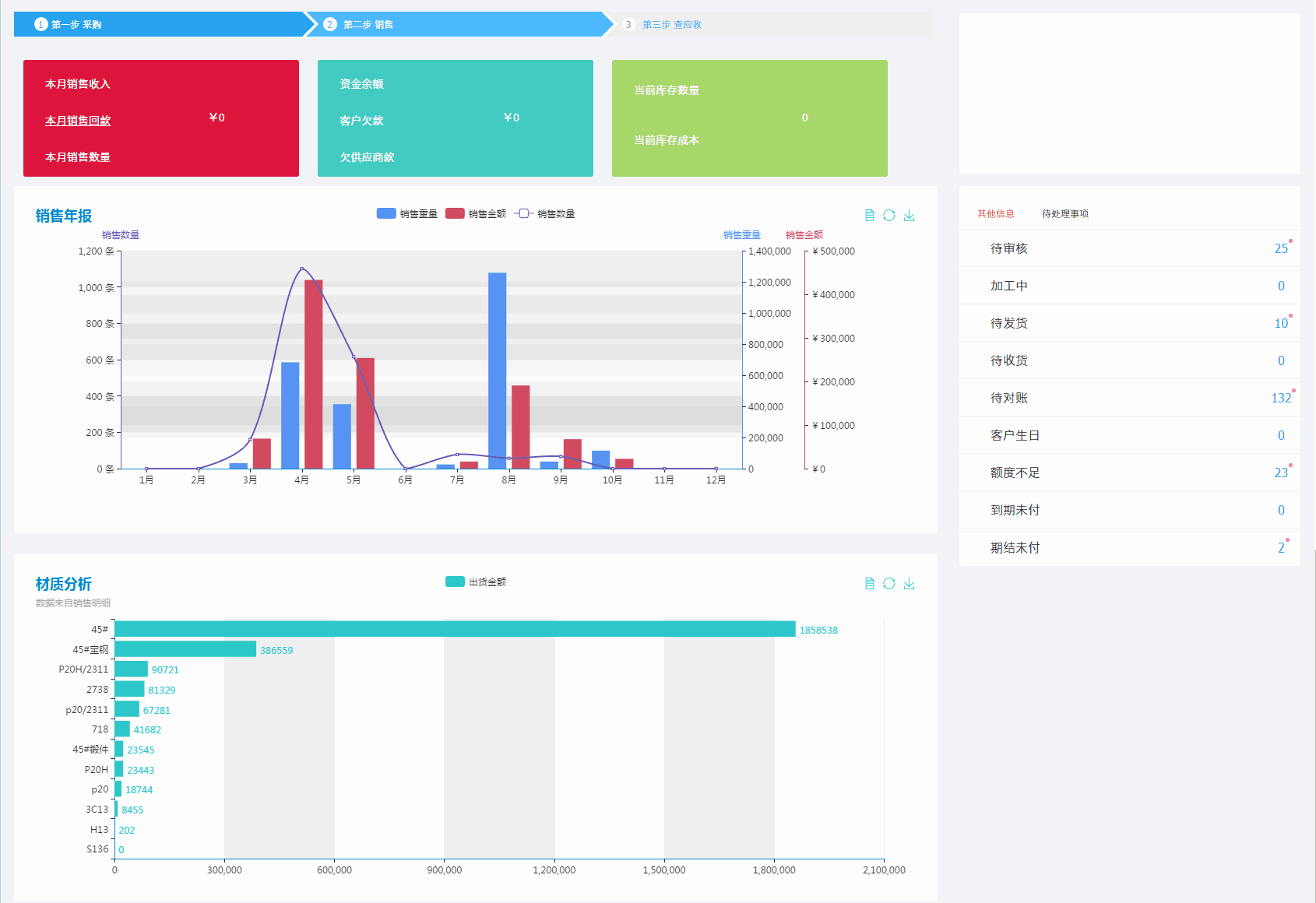Toggle 销售数量 line legend series
Image resolution: width=1316 pixels, height=903 pixels.
(x=544, y=214)
